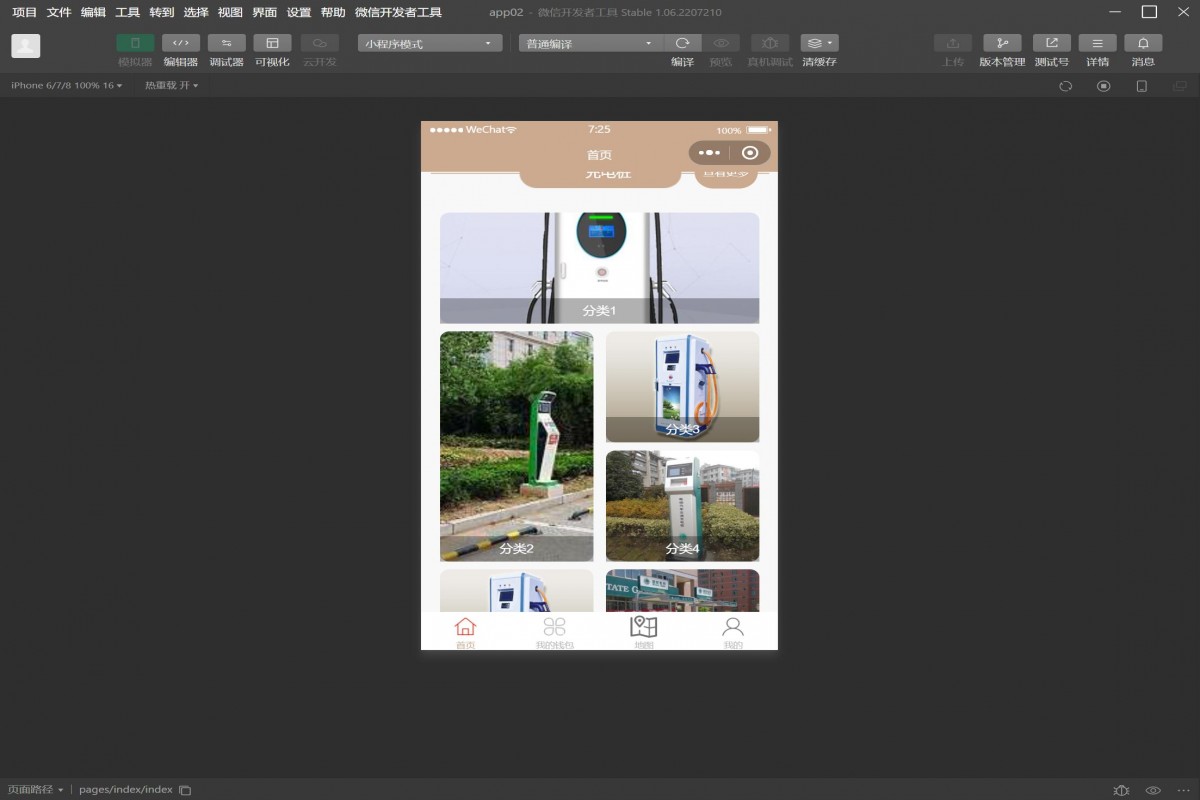Open the iPhone 6/7/8 device dropdown
This screenshot has width=1200, height=800.
point(66,86)
